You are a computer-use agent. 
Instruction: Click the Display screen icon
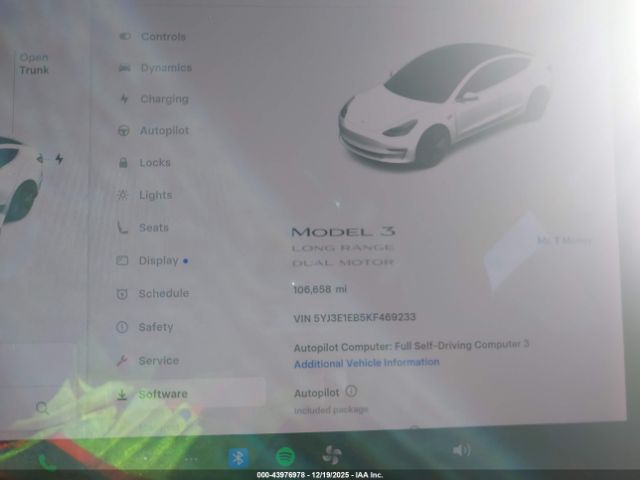tap(122, 260)
